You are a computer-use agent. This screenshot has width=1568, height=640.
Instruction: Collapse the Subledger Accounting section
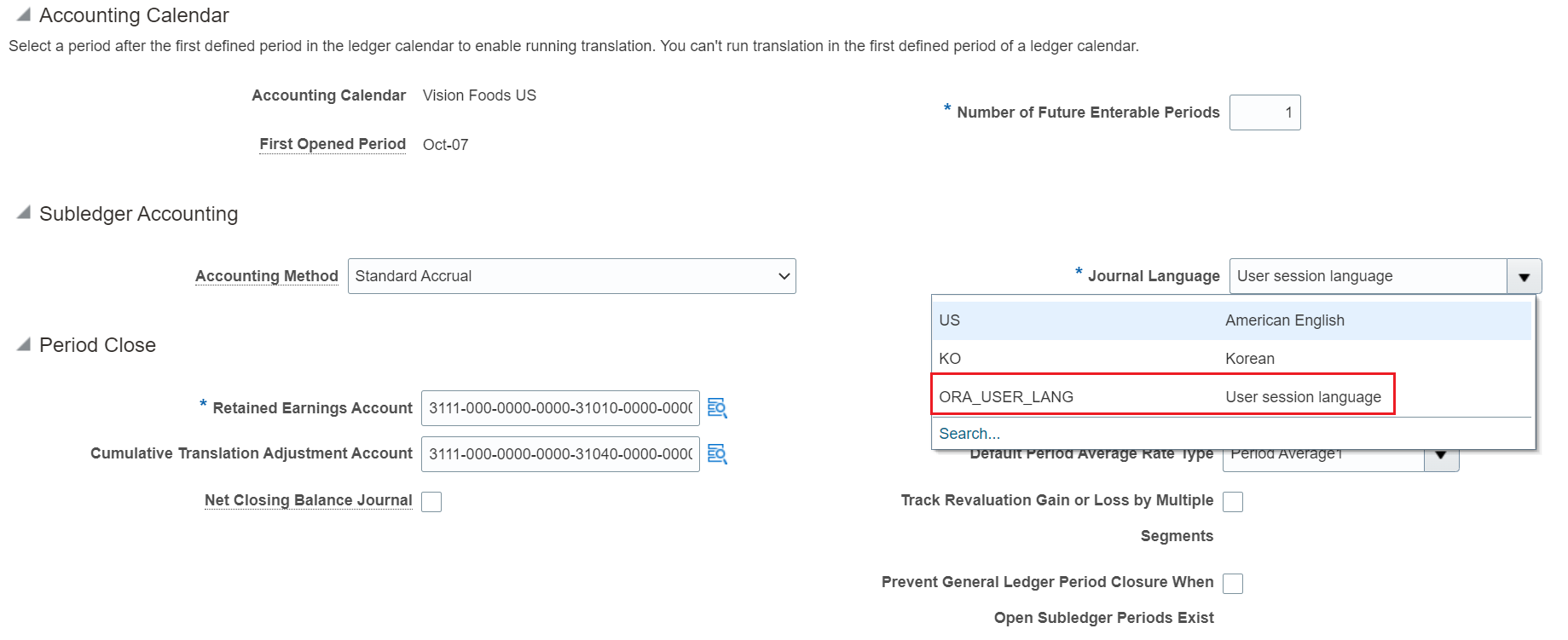pyautogui.click(x=24, y=212)
